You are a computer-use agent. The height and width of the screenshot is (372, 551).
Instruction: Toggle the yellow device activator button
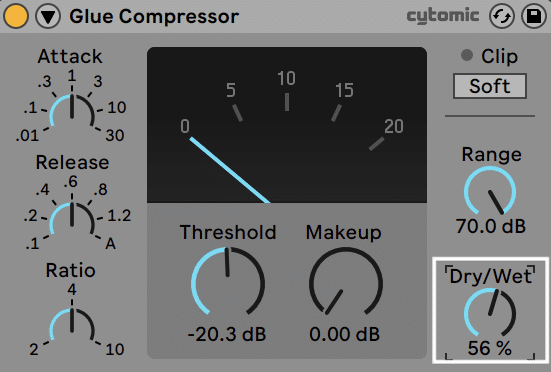tap(15, 16)
